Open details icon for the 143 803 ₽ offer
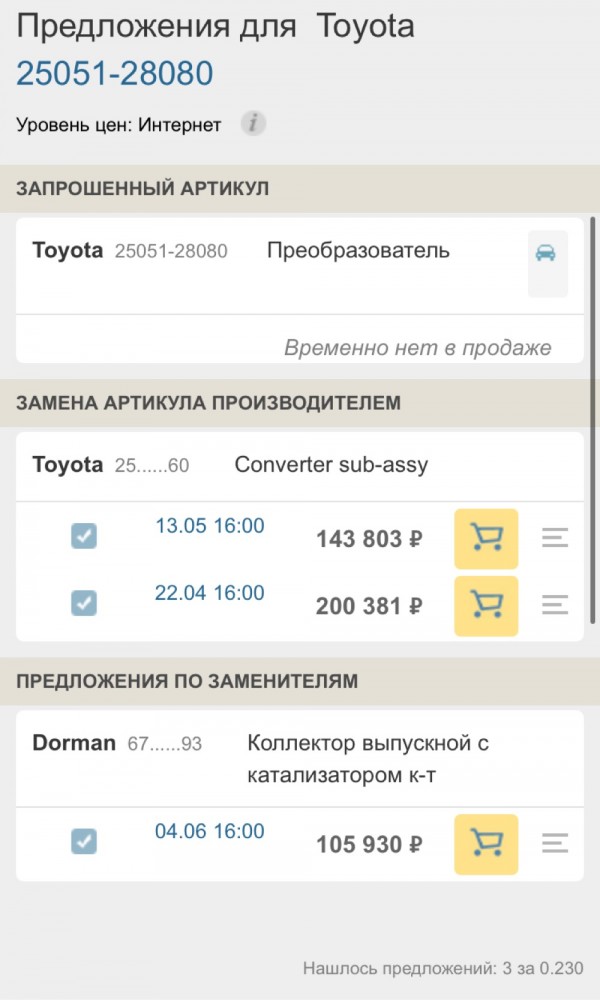Screen dimensions: 600x1000 click(x=556, y=538)
